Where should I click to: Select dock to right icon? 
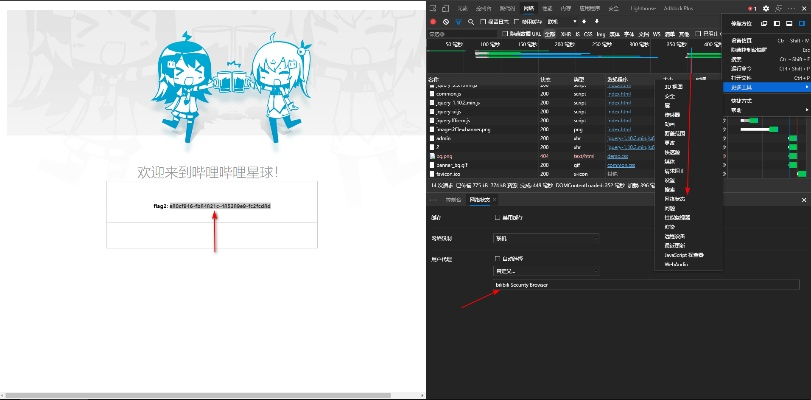click(802, 24)
